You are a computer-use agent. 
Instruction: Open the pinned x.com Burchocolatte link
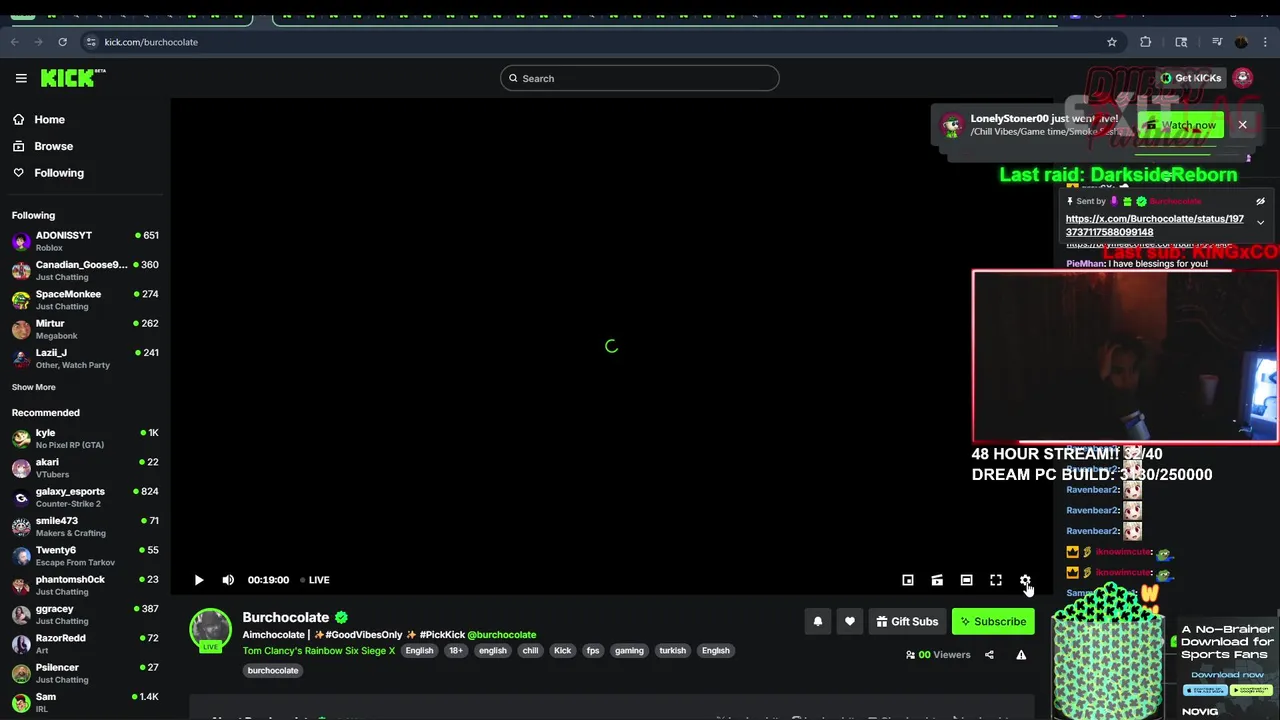(x=1154, y=225)
